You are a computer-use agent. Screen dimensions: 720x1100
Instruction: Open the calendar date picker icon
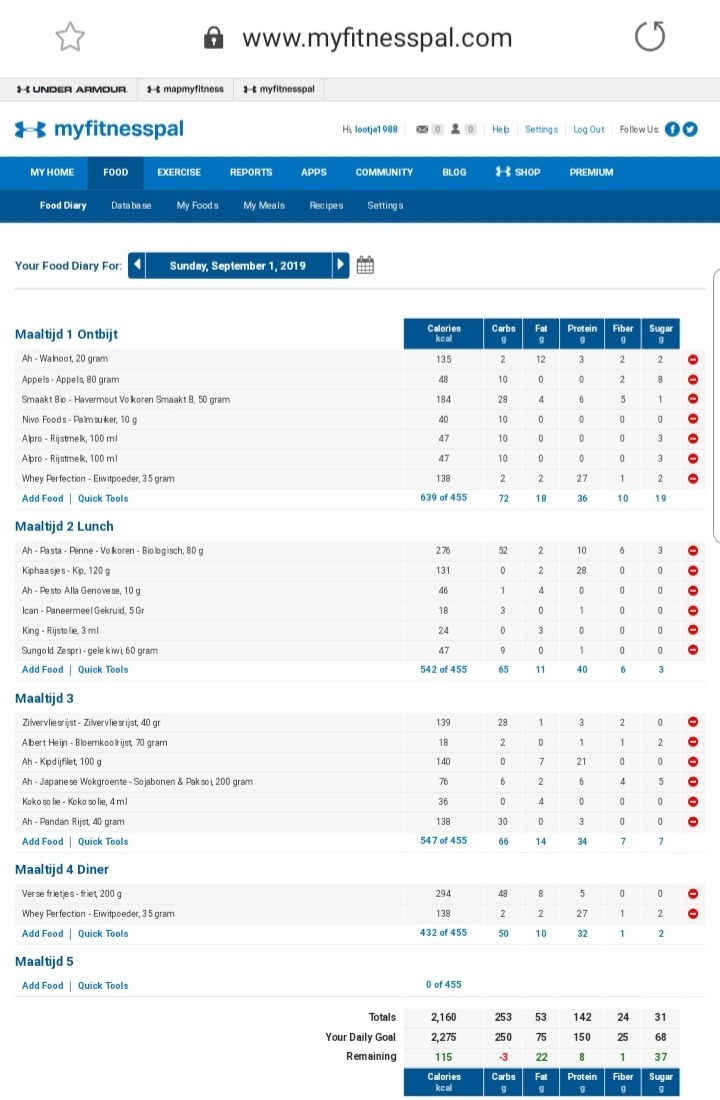tap(365, 265)
